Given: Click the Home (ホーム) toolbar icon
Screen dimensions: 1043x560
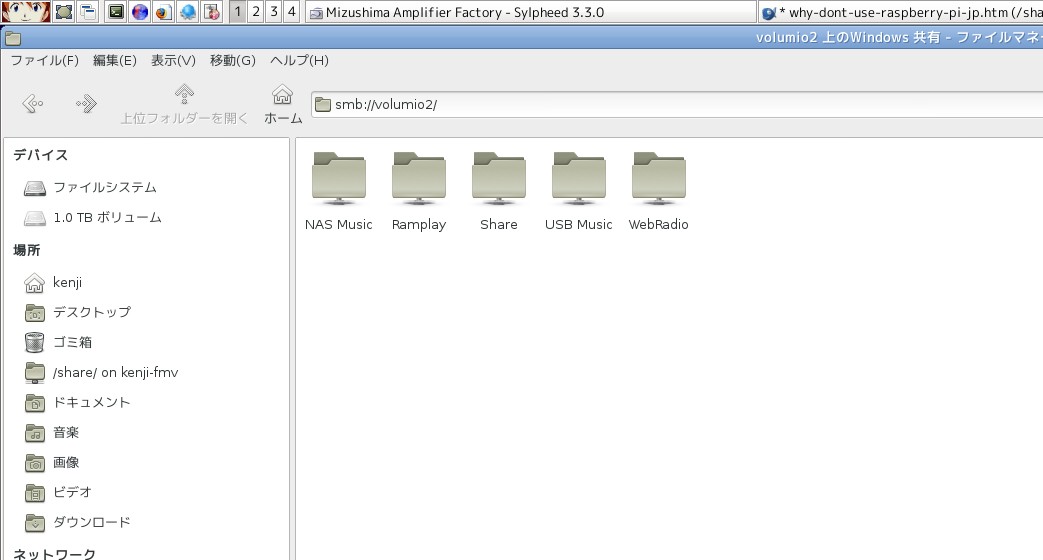Looking at the screenshot, I should click(283, 105).
